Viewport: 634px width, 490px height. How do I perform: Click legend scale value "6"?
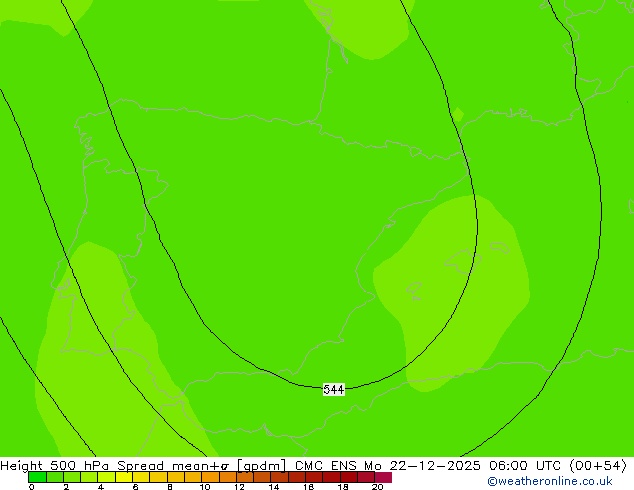tap(135, 487)
